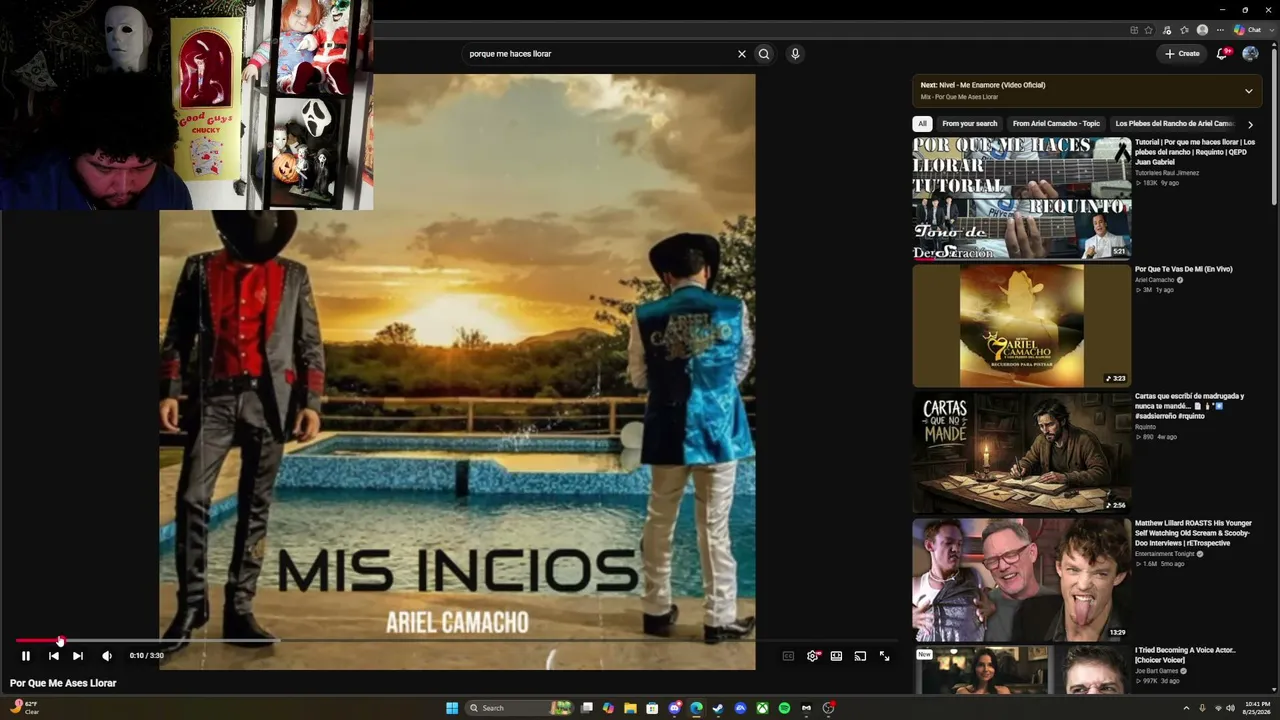Viewport: 1280px width, 720px height.
Task: Select From Ariel Camacho - Topic chip
Action: coord(1056,124)
